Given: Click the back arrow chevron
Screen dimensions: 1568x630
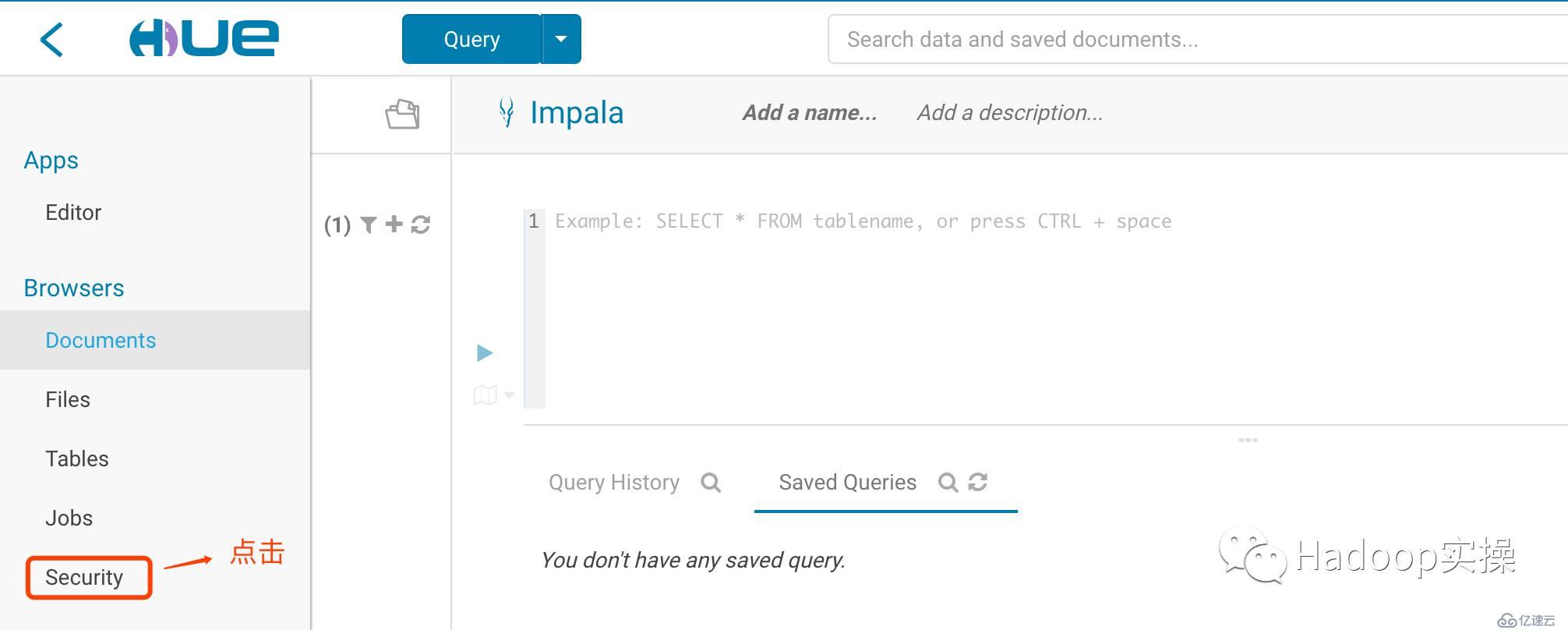Looking at the screenshot, I should pos(51,39).
